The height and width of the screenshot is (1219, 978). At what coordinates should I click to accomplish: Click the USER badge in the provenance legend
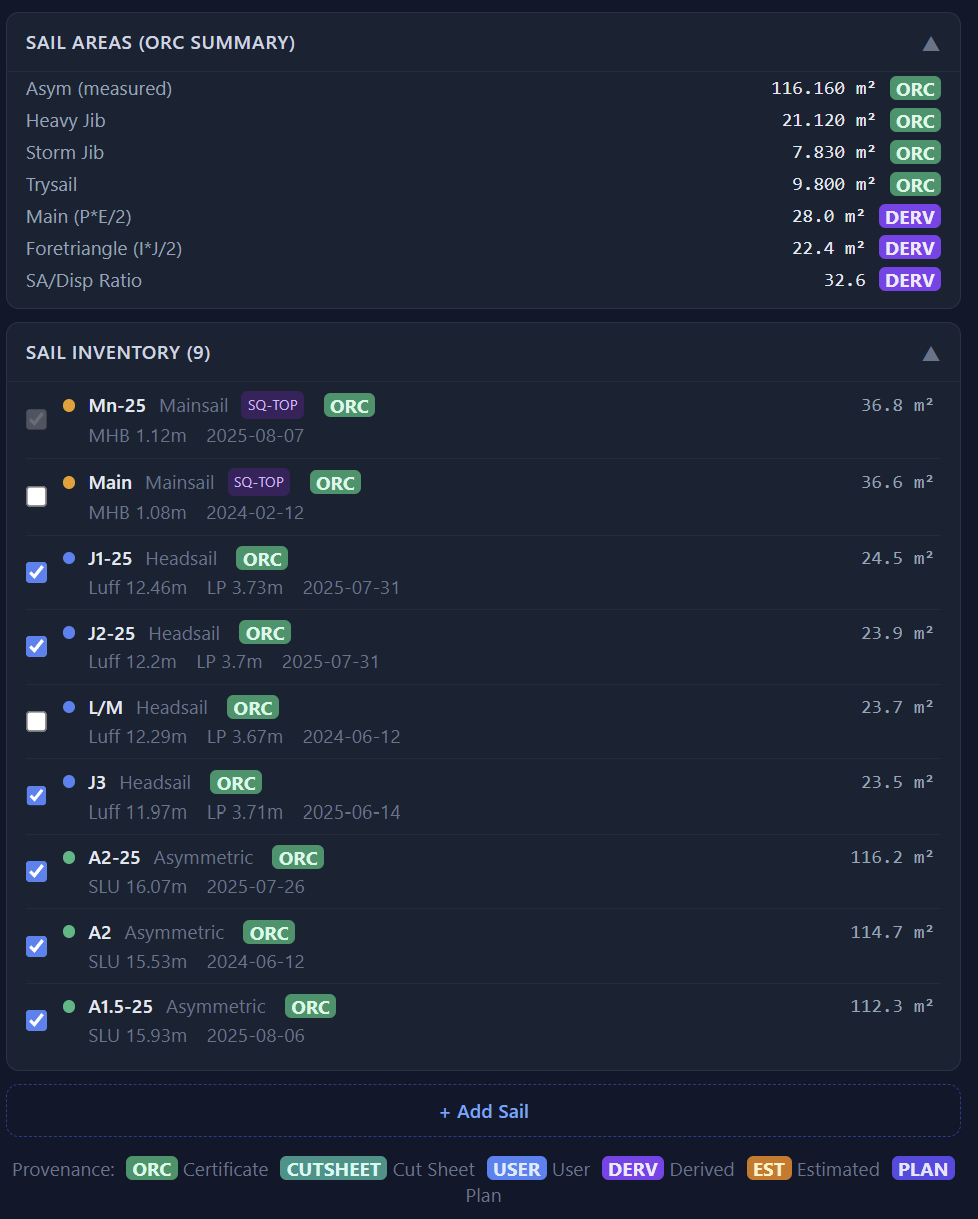(516, 1168)
